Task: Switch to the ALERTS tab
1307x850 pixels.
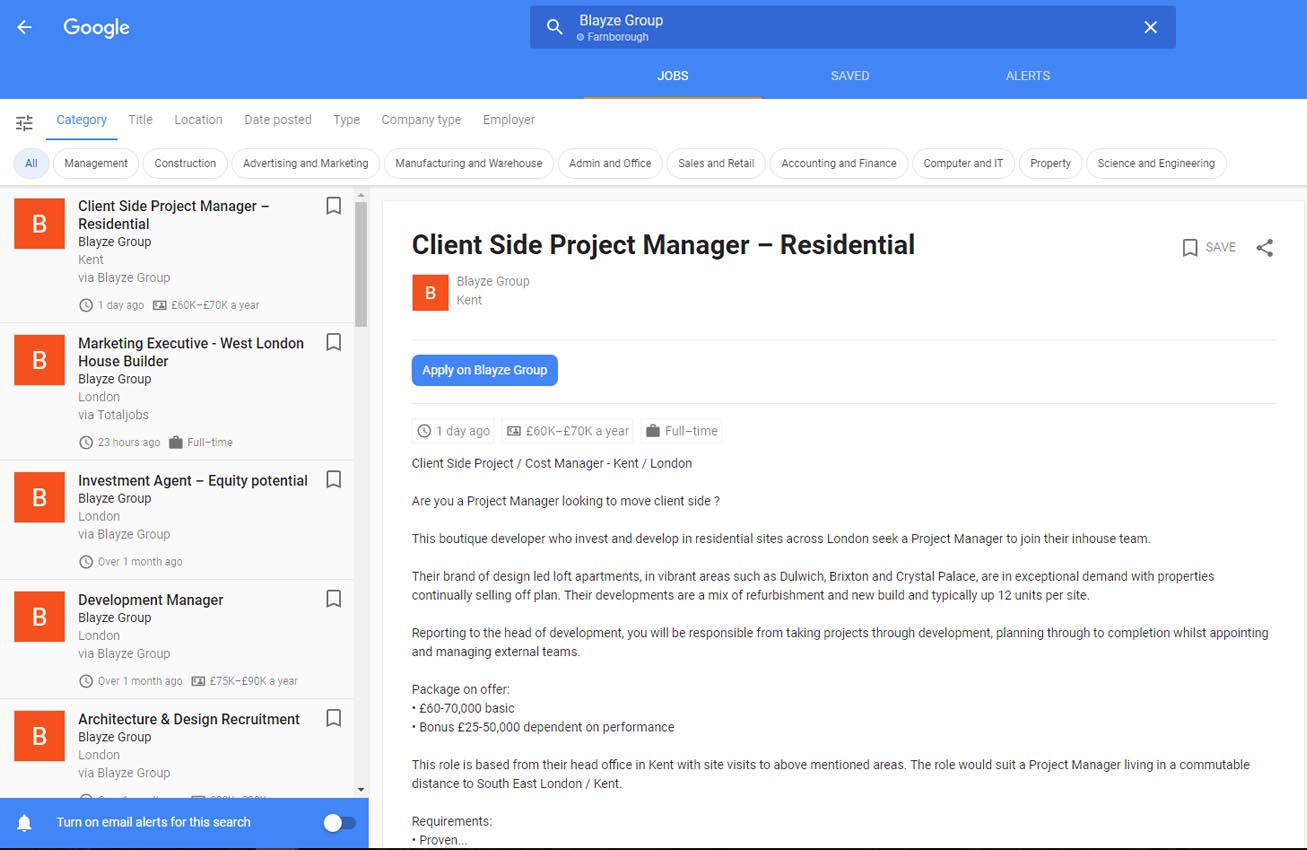Action: (1028, 76)
